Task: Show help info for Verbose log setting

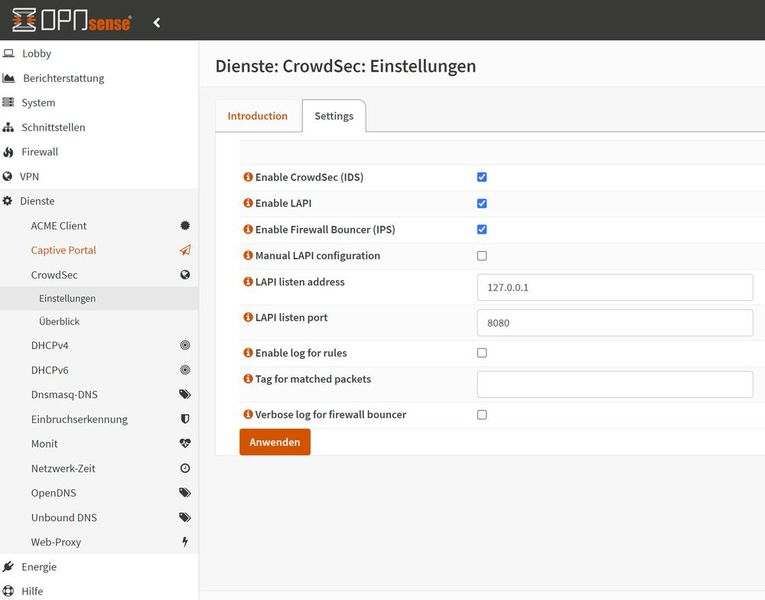Action: pos(248,414)
